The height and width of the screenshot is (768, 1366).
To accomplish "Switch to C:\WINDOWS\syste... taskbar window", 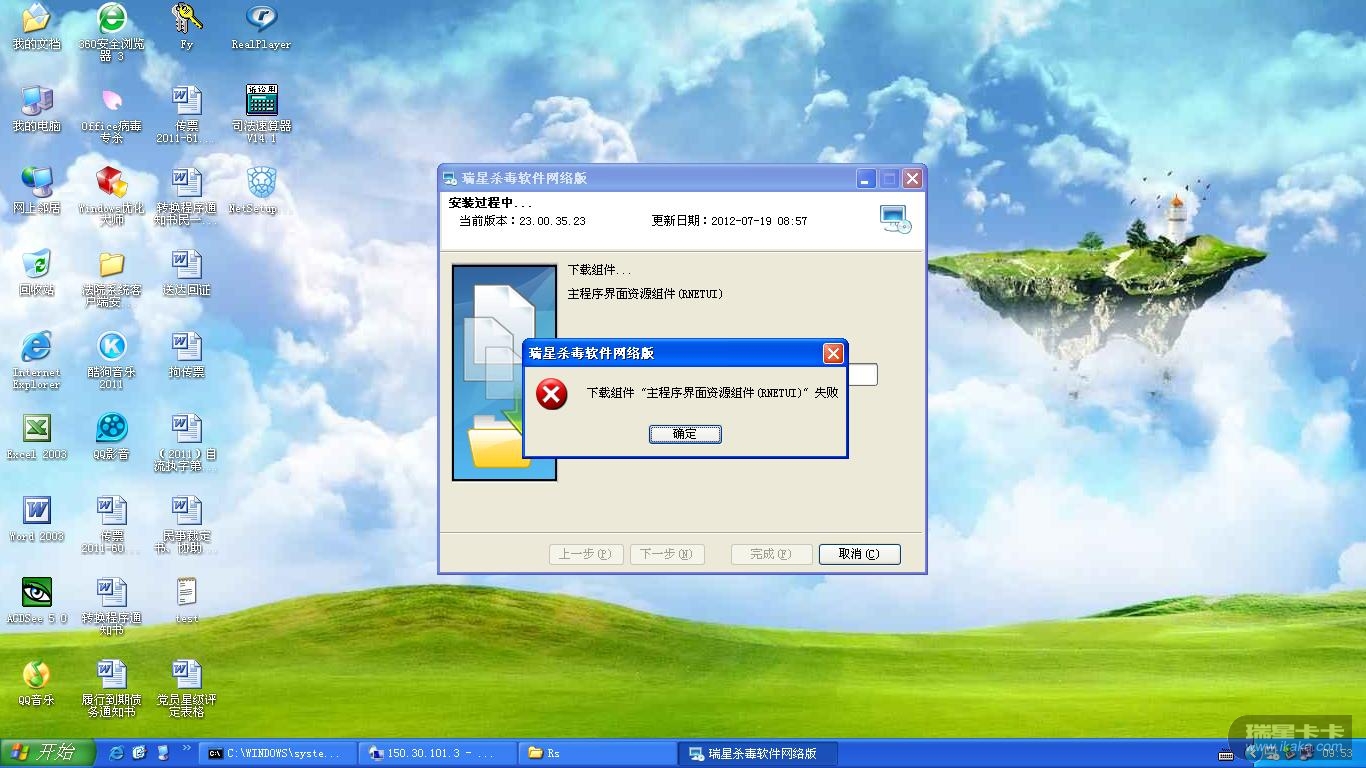I will point(277,753).
